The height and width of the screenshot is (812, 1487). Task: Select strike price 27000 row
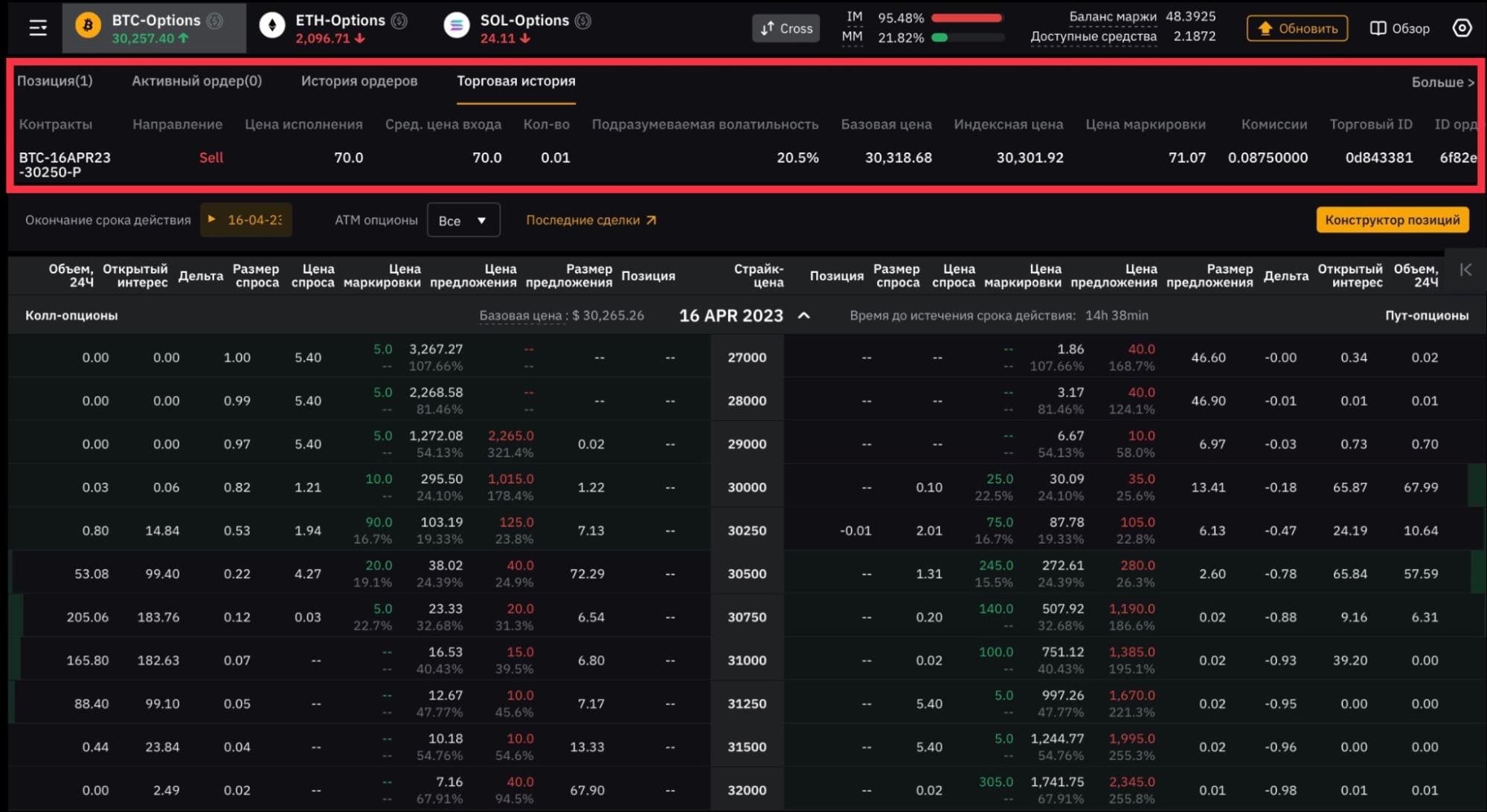pyautogui.click(x=747, y=357)
